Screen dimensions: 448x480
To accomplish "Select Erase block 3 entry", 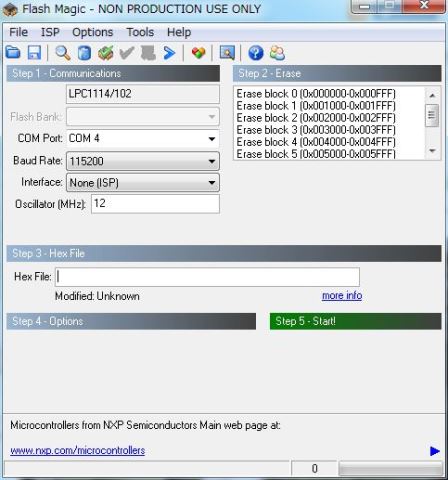I will [316, 130].
